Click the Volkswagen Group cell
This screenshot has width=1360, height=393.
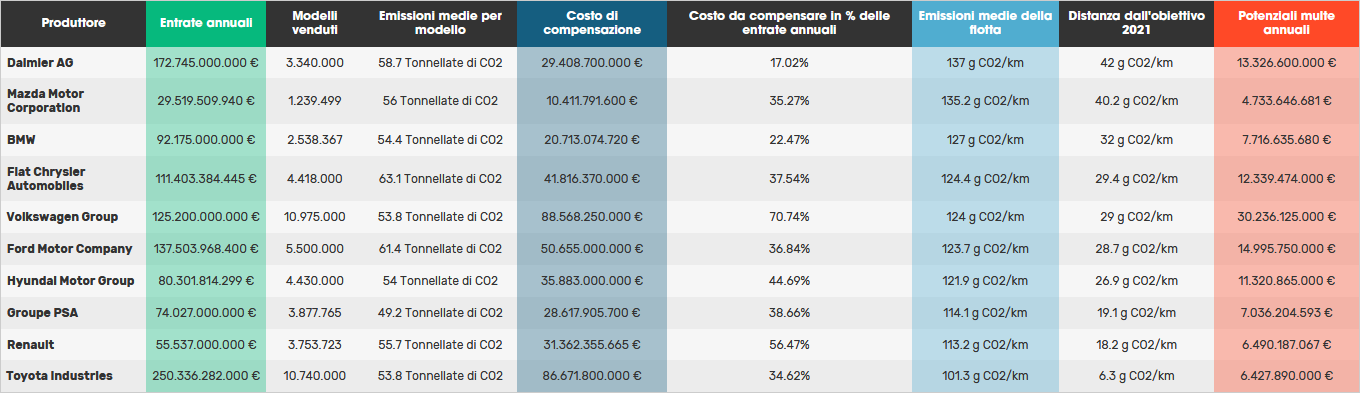pyautogui.click(x=62, y=217)
